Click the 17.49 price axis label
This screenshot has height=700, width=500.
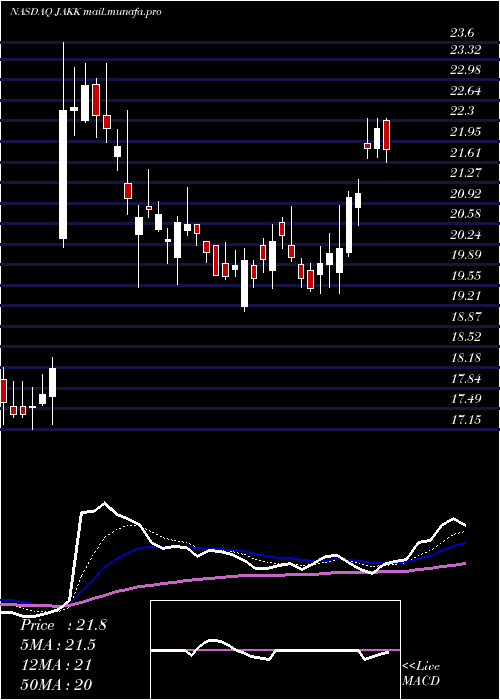465,399
